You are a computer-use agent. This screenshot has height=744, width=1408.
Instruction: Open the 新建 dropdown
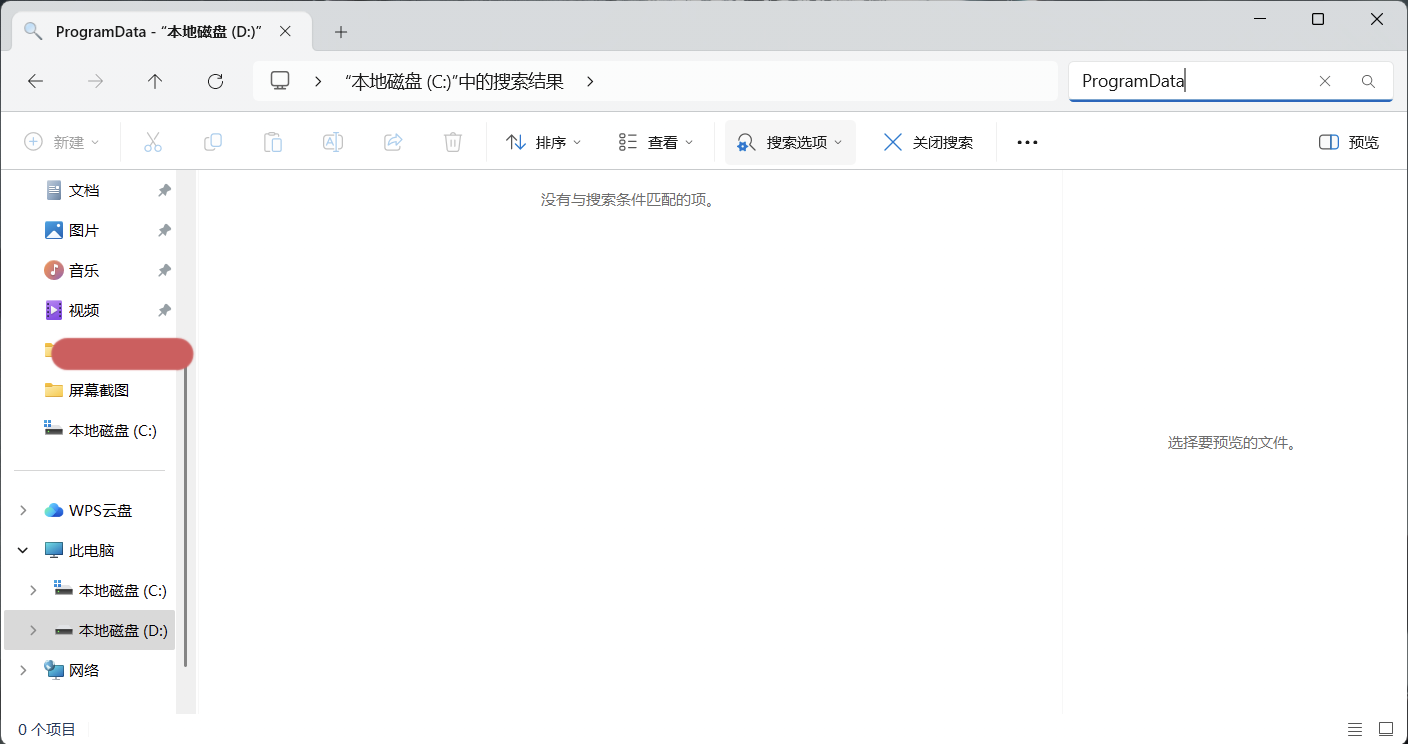point(62,142)
